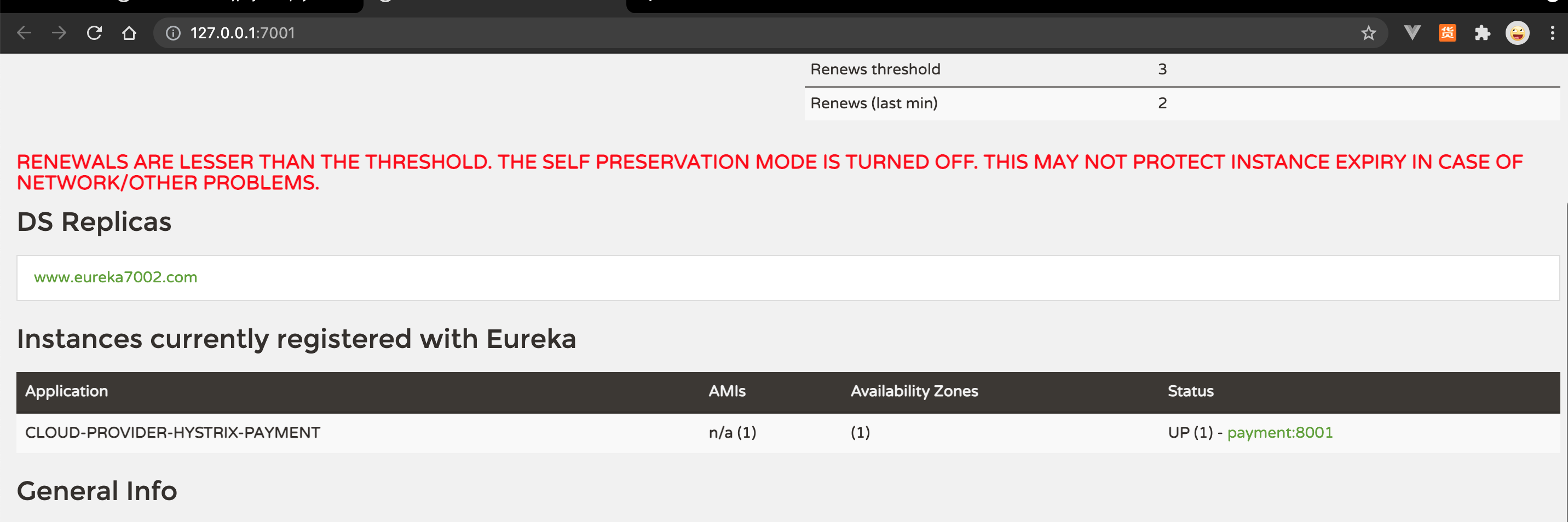This screenshot has width=1568, height=522.
Task: Open the user profile avatar
Action: [1518, 33]
